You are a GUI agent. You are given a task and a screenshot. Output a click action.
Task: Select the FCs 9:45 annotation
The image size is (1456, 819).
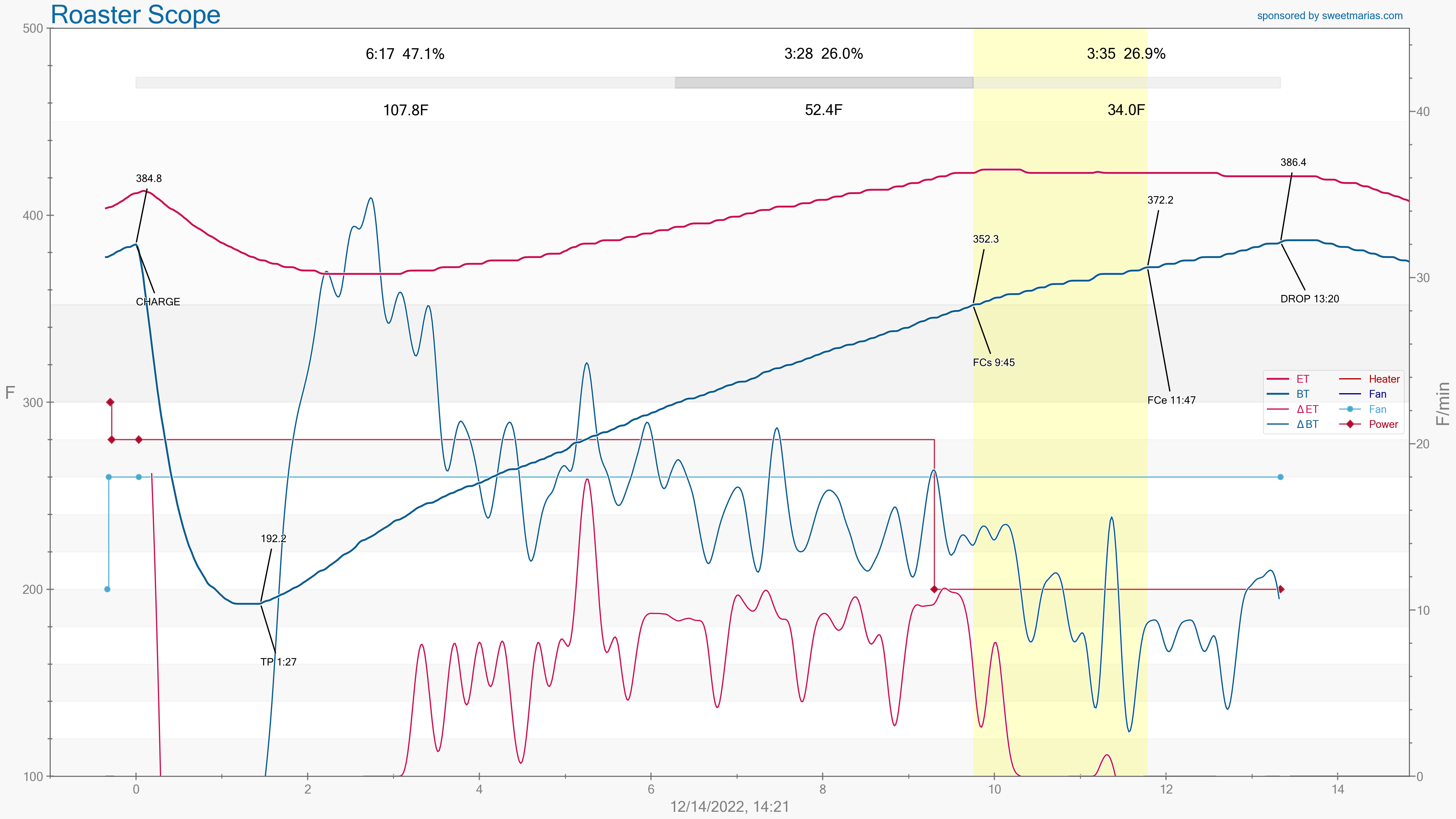tap(994, 363)
